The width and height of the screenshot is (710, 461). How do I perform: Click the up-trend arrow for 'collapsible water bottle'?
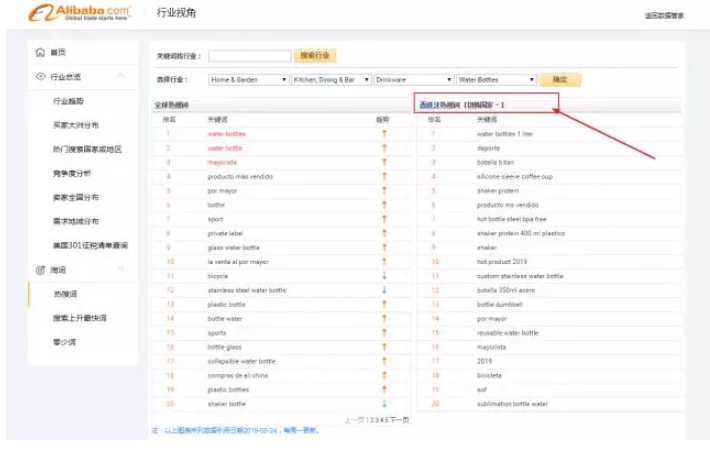point(384,361)
